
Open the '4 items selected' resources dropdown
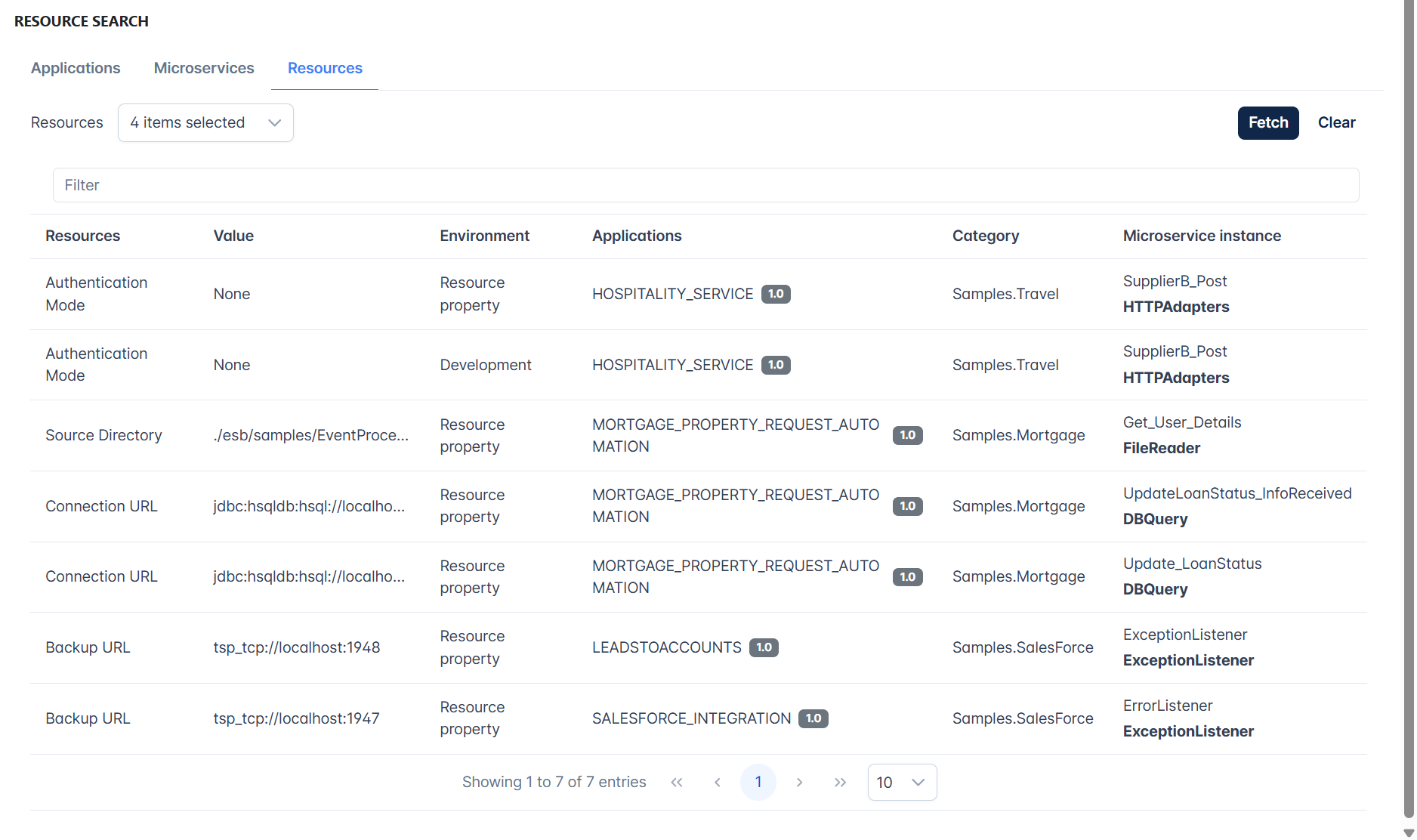[x=205, y=122]
